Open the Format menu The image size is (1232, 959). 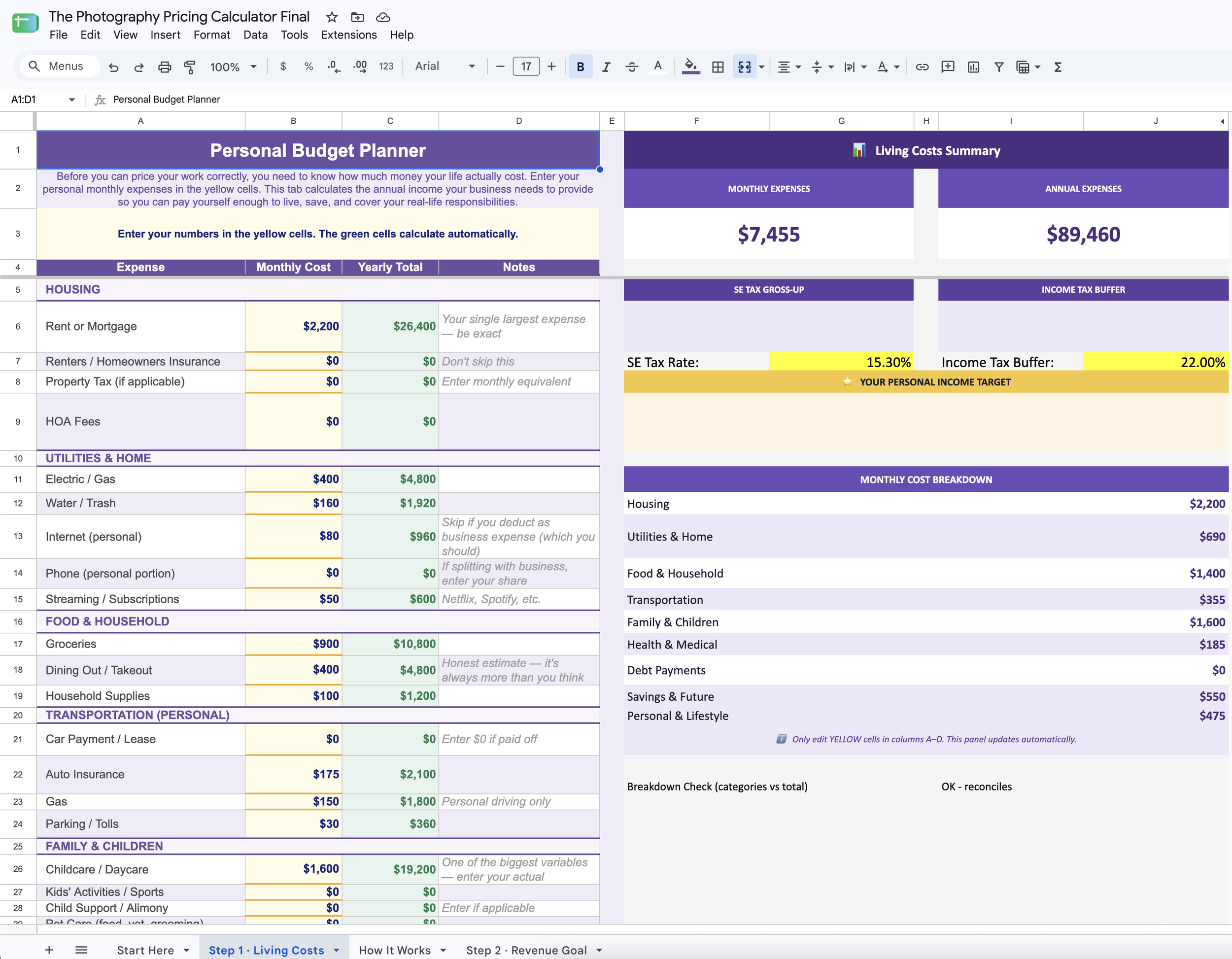(211, 35)
